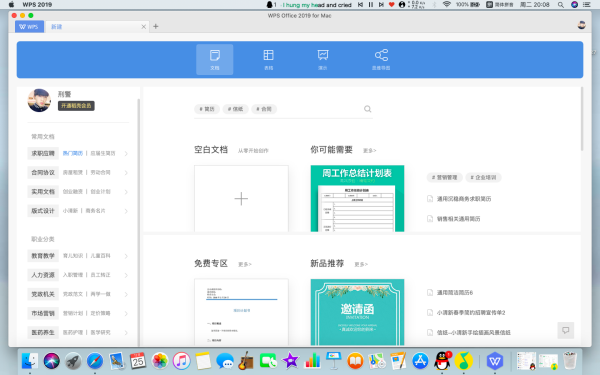This screenshot has height=375, width=600.
Task: Open Numbers chart icon in Dock
Action: (312, 360)
